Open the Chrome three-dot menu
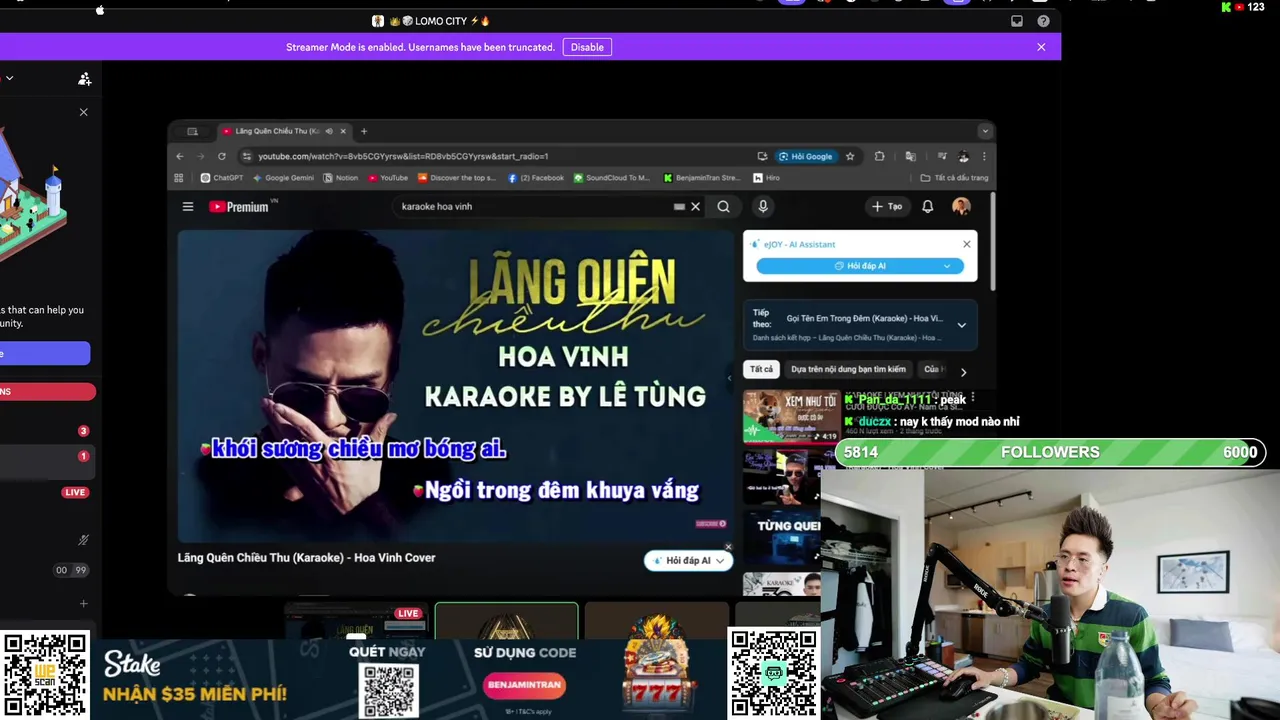Screen dimensions: 1280x720 coord(984,156)
